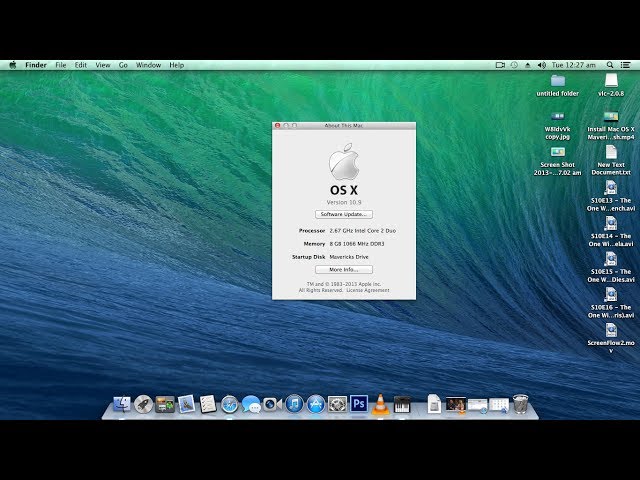Open the License Agreement link
The height and width of the screenshot is (480, 640).
(x=368, y=290)
